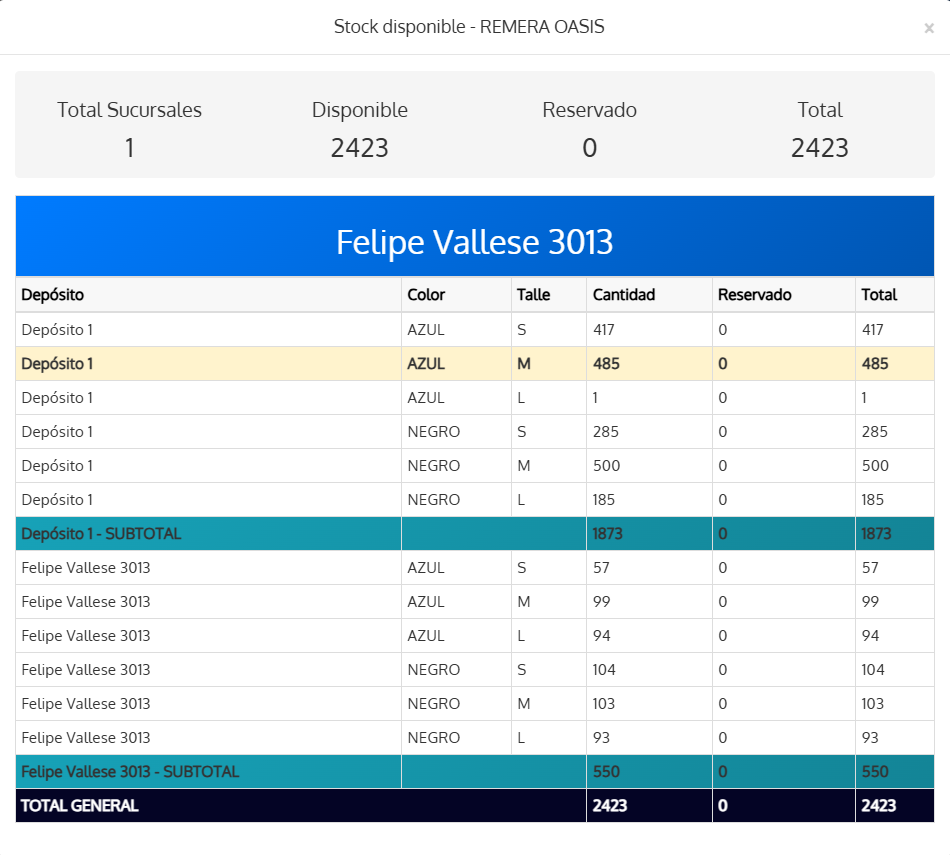The width and height of the screenshot is (950, 855).
Task: Select the highlighted AZUL M Depósito 1 row
Action: coord(475,364)
